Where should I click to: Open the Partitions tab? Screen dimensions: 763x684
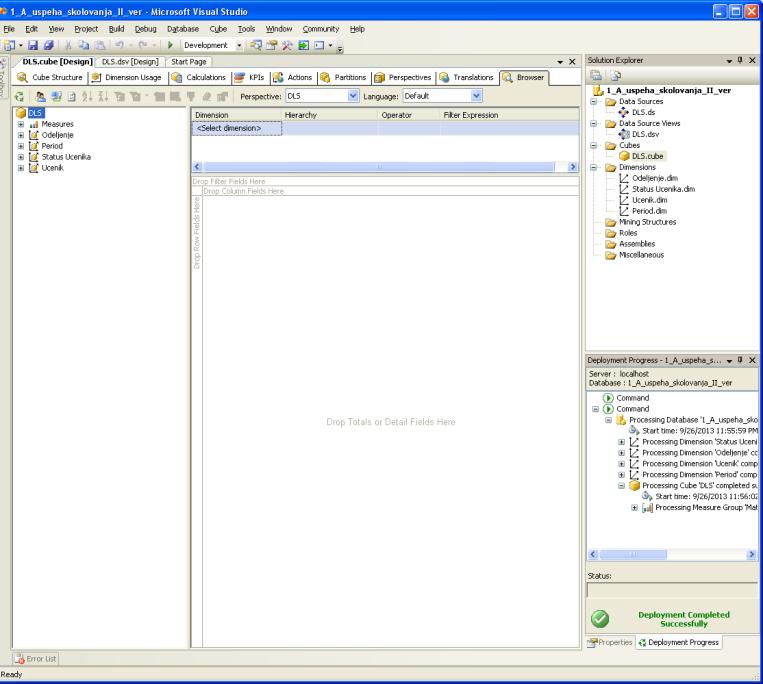(x=344, y=77)
